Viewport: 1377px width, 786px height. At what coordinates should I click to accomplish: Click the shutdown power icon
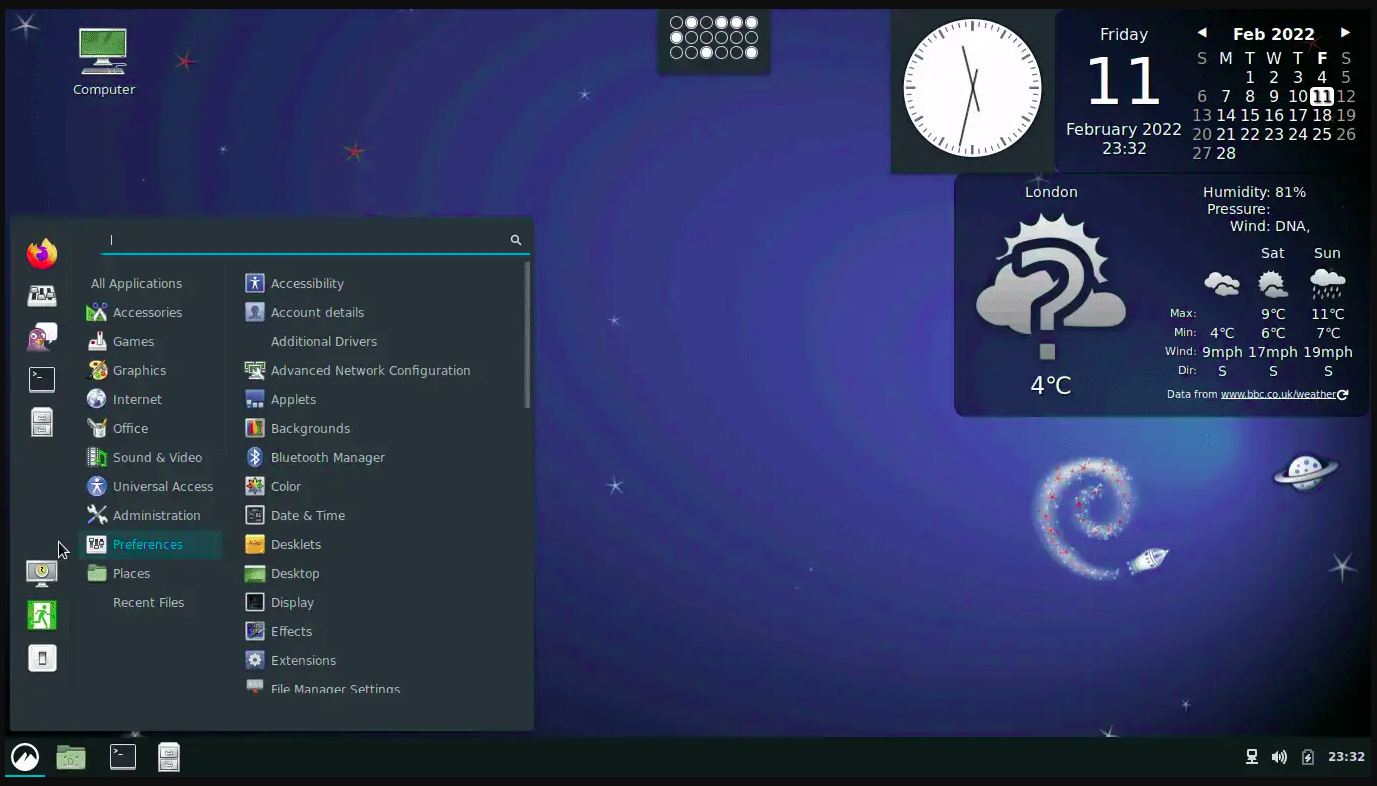[42, 658]
